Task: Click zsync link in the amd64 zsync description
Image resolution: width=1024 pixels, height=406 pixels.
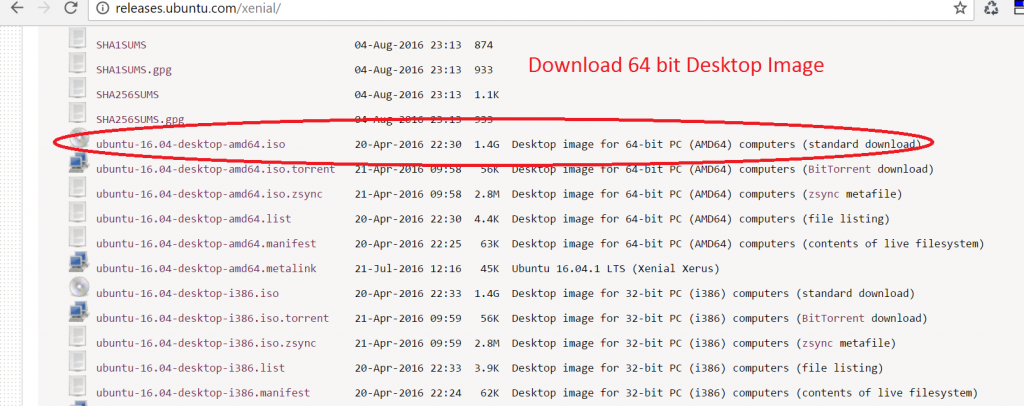Action: click(x=824, y=194)
